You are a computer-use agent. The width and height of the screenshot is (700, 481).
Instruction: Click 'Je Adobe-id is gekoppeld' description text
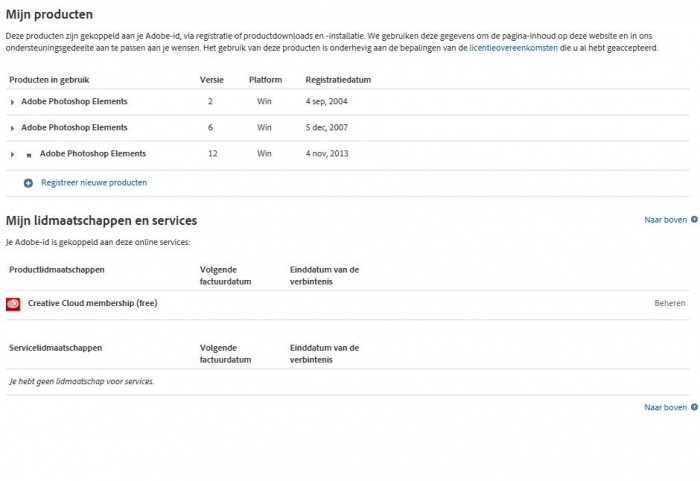coord(98,242)
